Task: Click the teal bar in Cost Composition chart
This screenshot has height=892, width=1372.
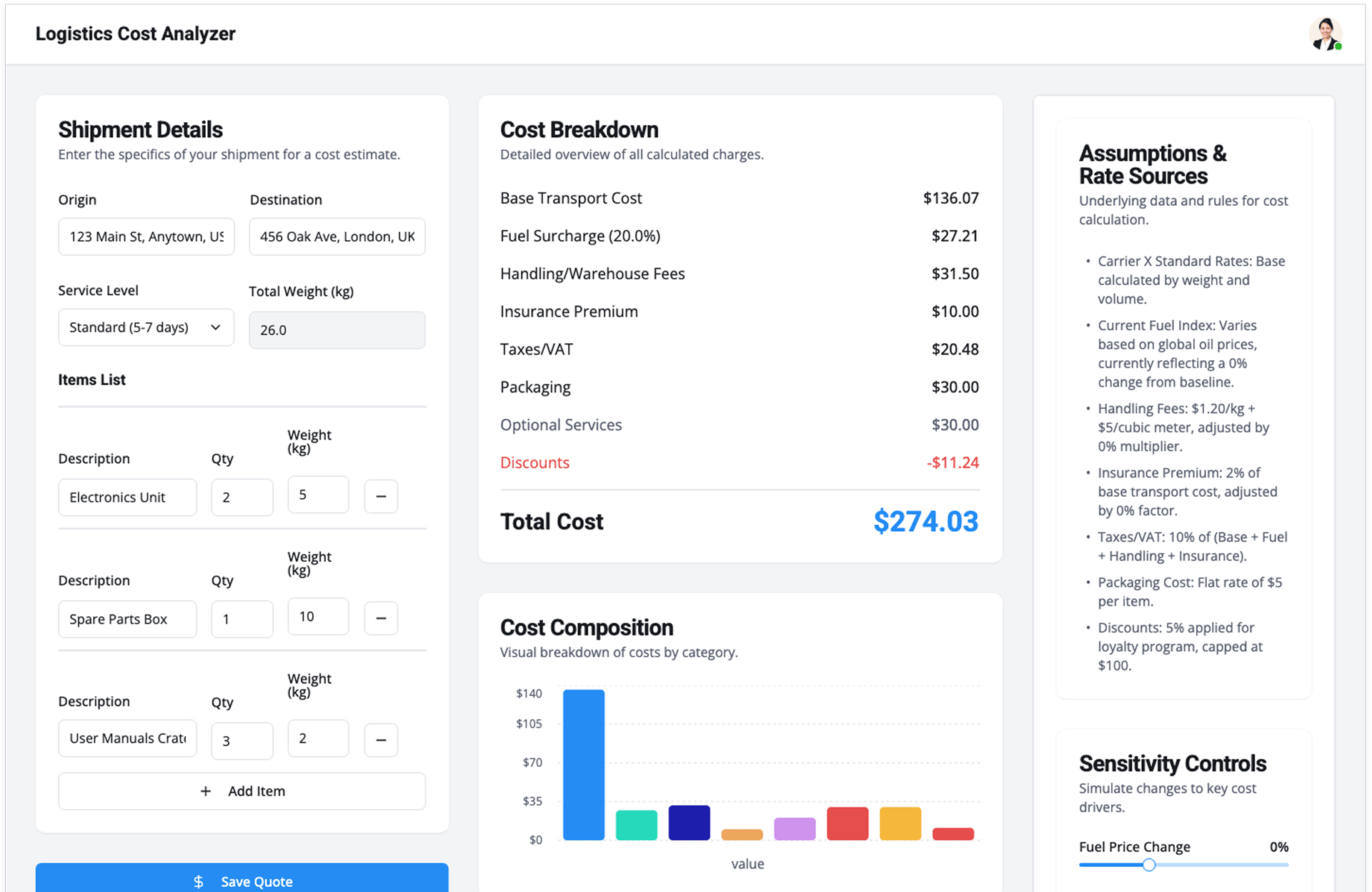Action: 636,825
